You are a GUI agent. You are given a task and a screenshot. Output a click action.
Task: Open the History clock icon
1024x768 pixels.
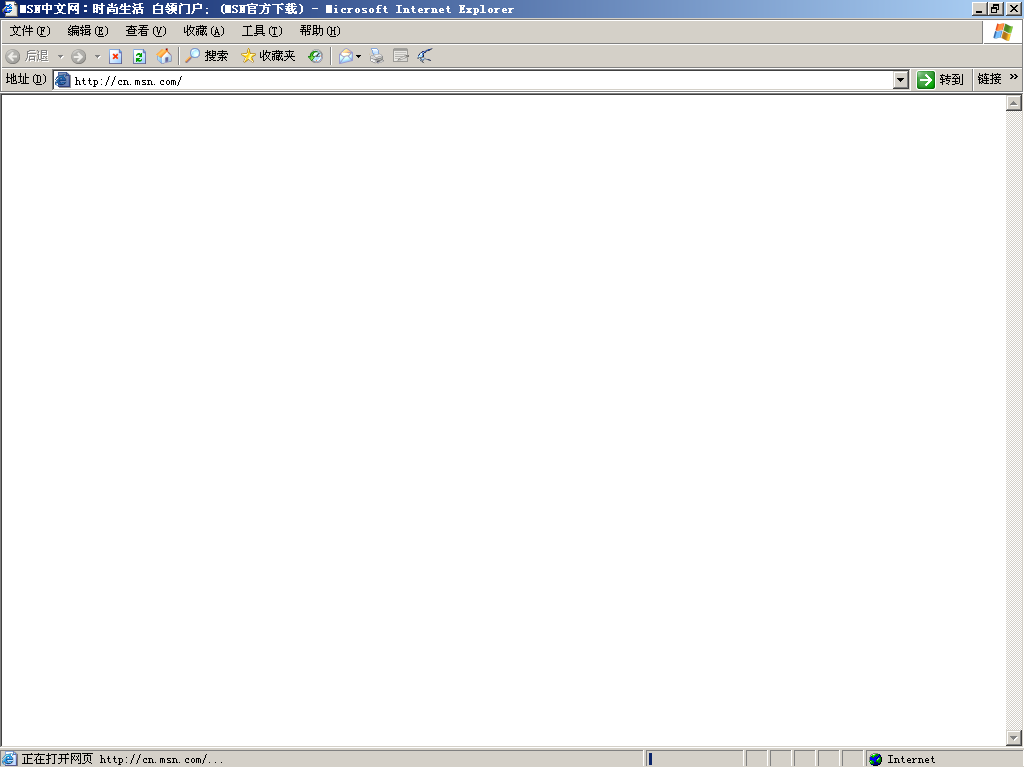(x=315, y=56)
